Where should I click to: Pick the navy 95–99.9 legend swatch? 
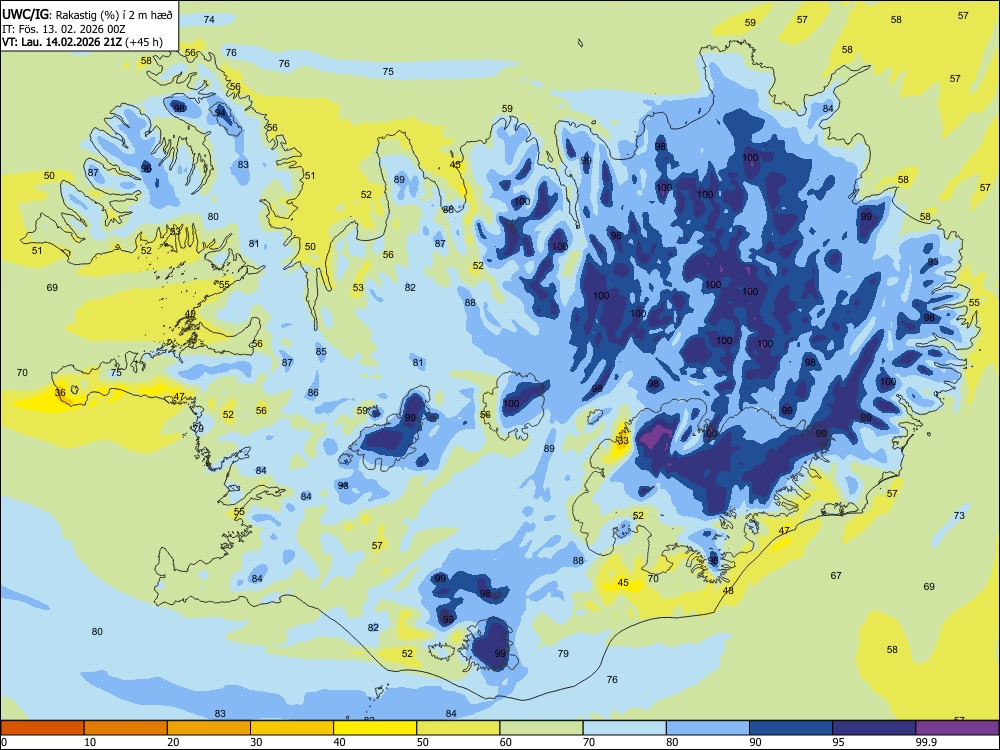tap(874, 728)
